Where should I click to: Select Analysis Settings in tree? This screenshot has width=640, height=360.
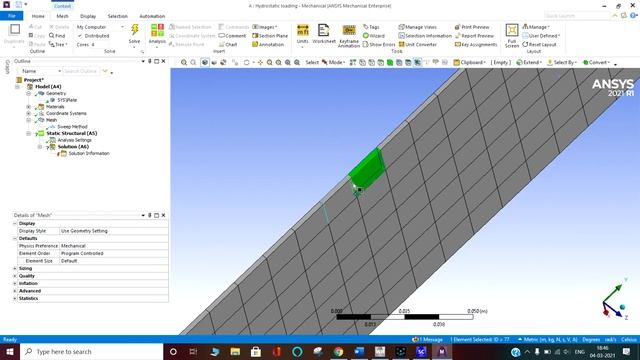74,140
